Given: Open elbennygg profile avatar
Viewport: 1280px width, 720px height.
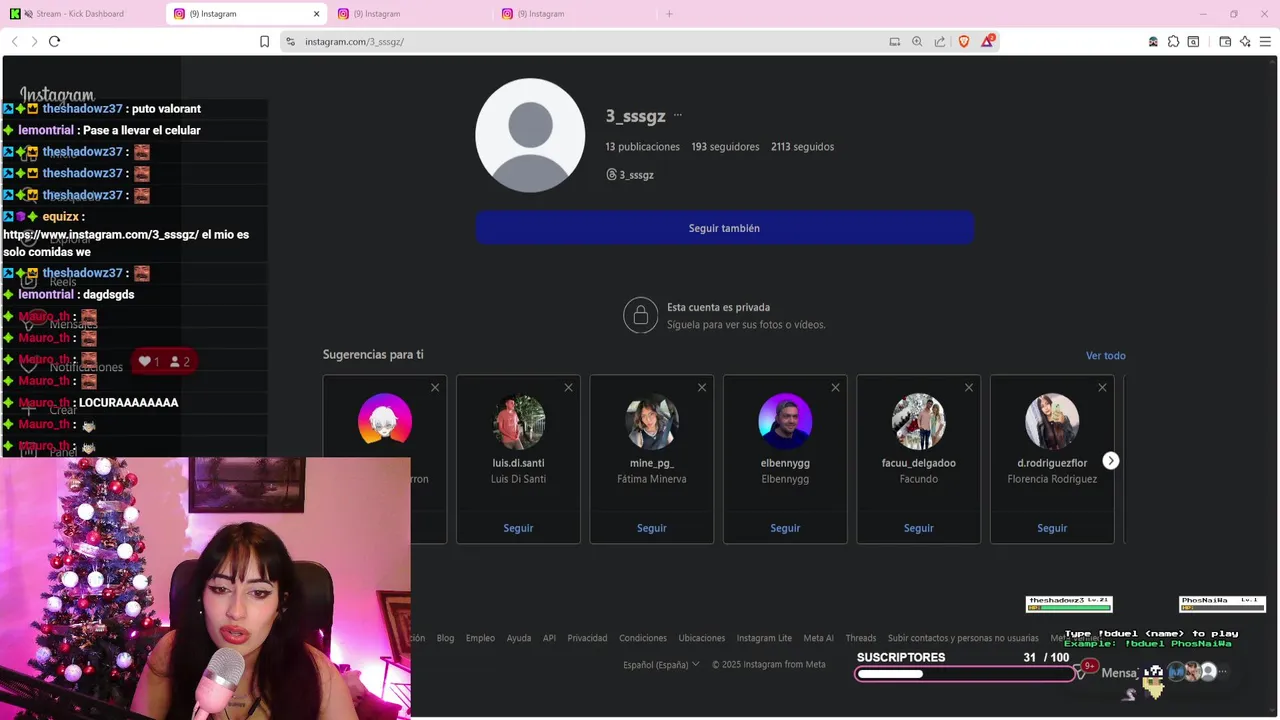Looking at the screenshot, I should tap(785, 421).
